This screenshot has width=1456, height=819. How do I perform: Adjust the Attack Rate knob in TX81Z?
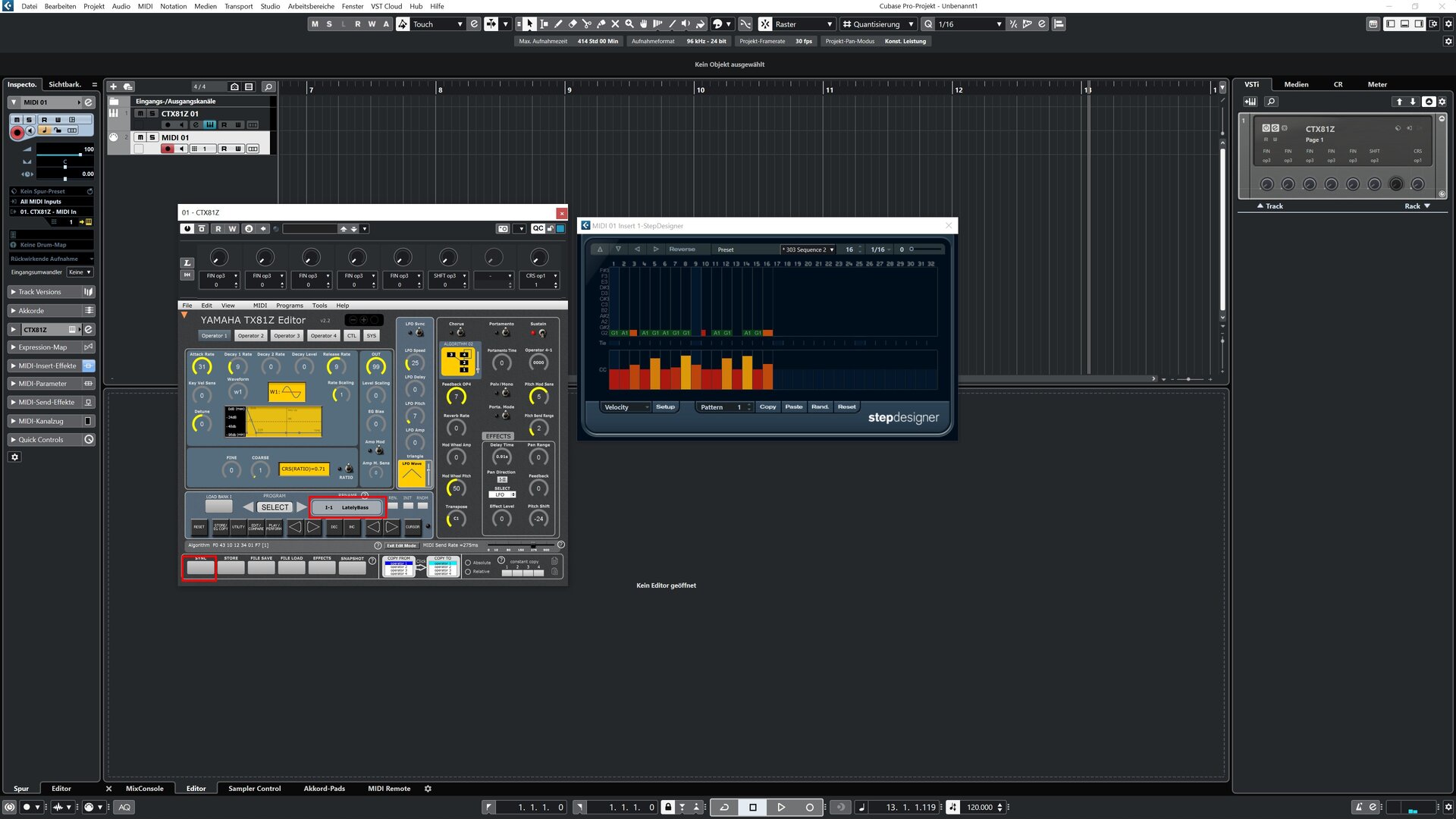tap(202, 367)
